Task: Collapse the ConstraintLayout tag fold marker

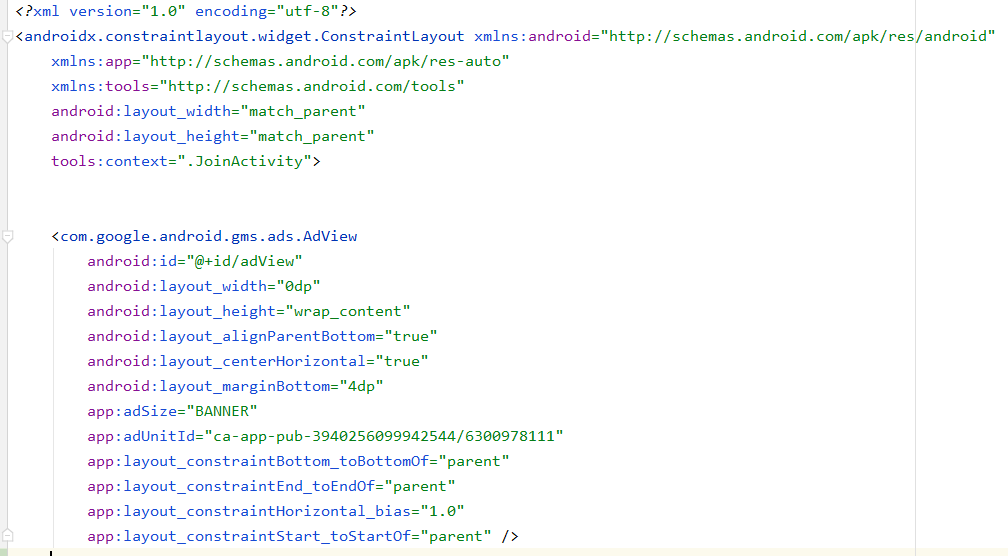Action: tap(7, 37)
